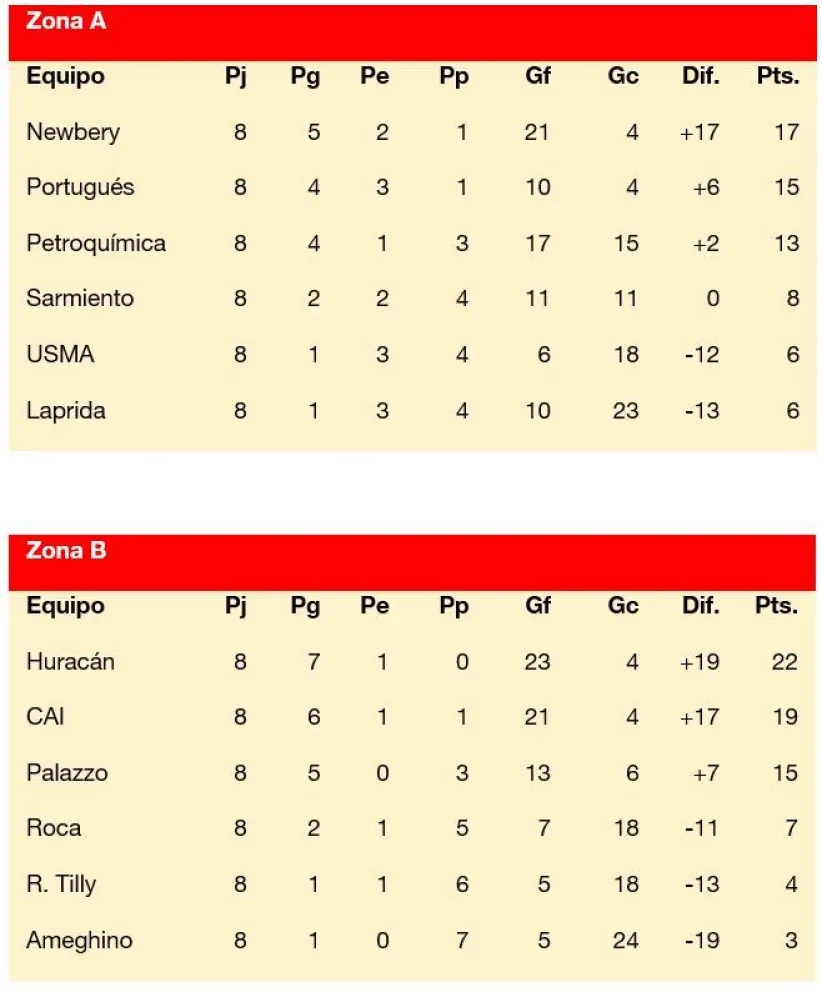Select the Gf column header in Zona B
Image resolution: width=822 pixels, height=992 pixels.
(x=538, y=606)
